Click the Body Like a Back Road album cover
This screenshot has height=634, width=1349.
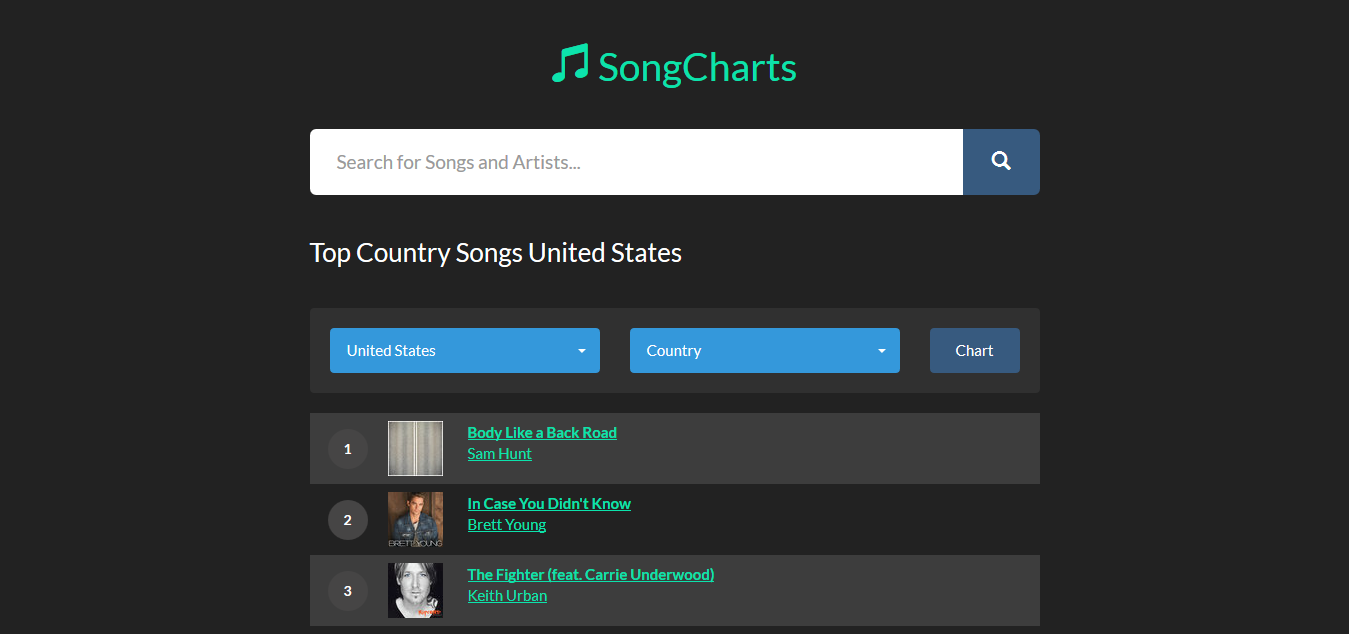(x=415, y=448)
